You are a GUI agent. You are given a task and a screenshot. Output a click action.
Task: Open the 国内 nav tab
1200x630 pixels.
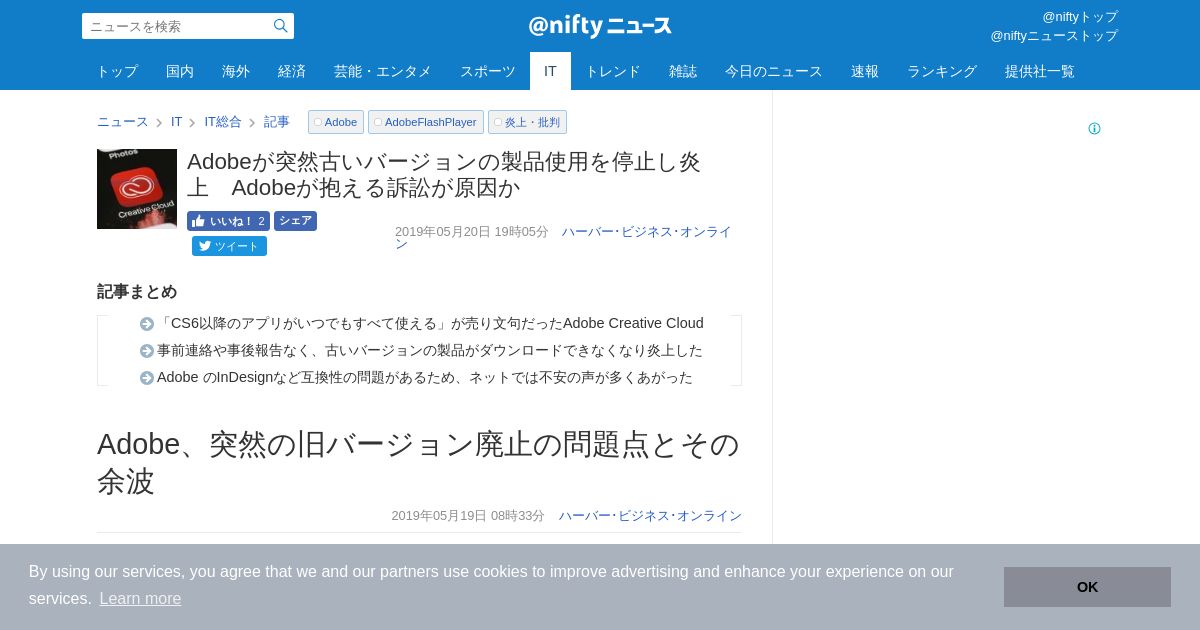coord(180,71)
